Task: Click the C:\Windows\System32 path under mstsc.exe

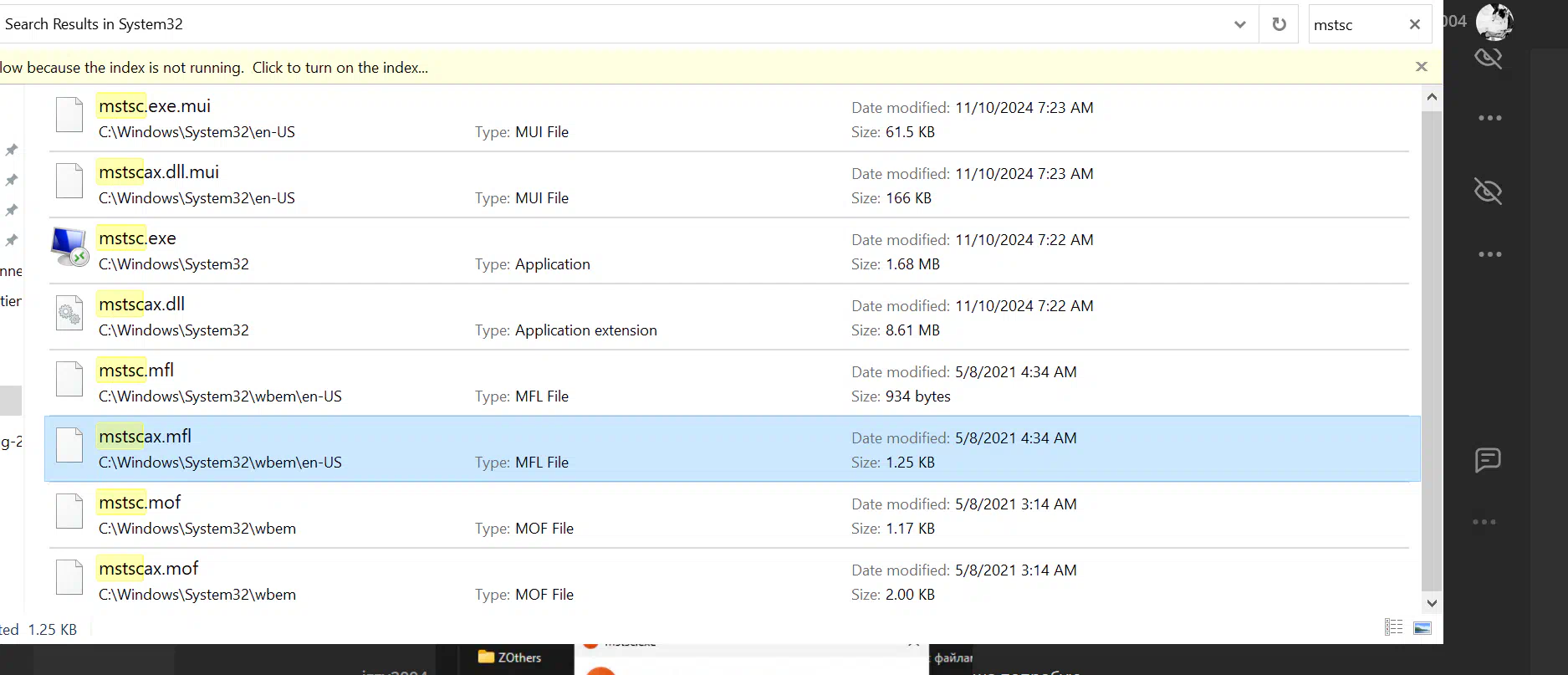Action: point(174,264)
